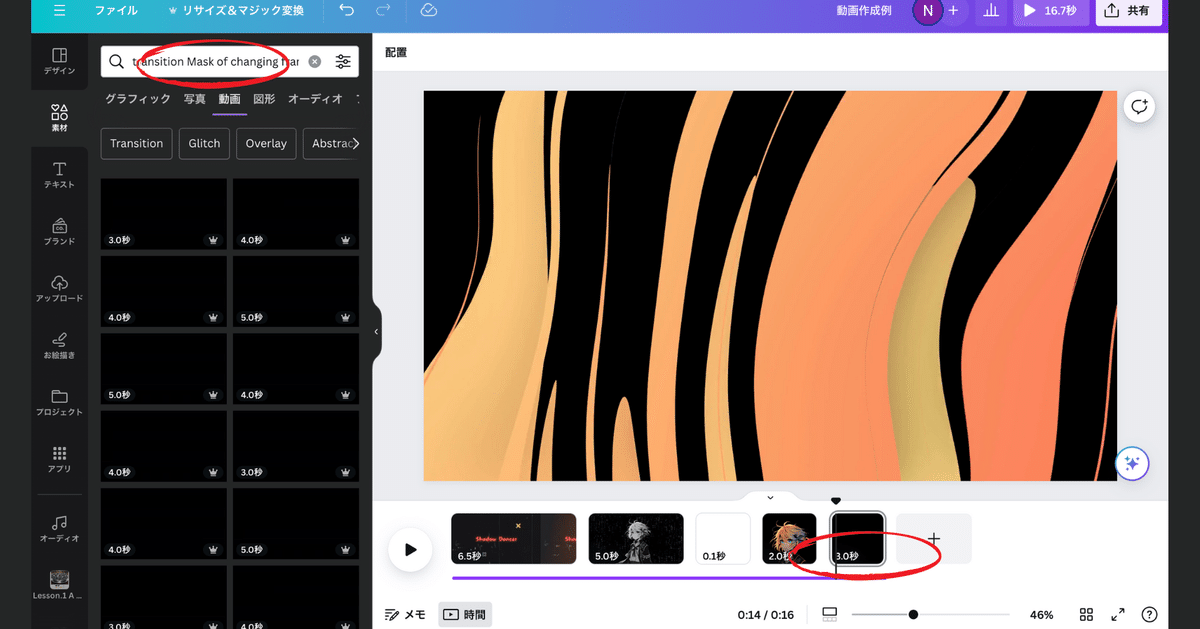Select the Glitch filter chip
The width and height of the screenshot is (1200, 629).
204,143
